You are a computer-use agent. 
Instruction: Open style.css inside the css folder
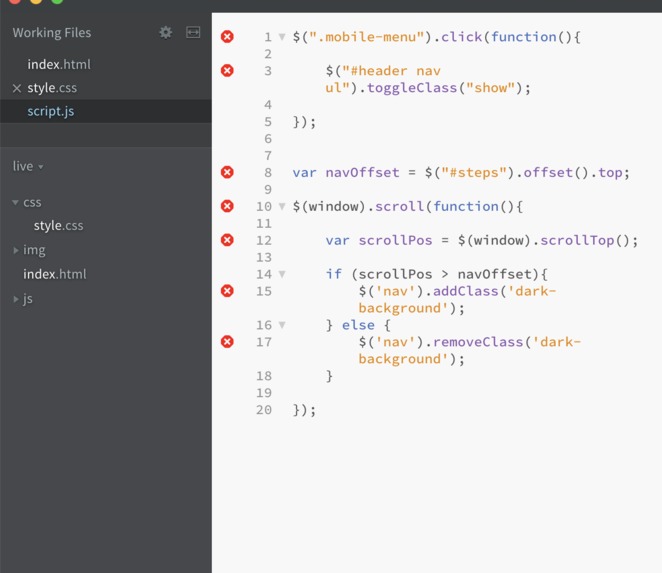58,226
